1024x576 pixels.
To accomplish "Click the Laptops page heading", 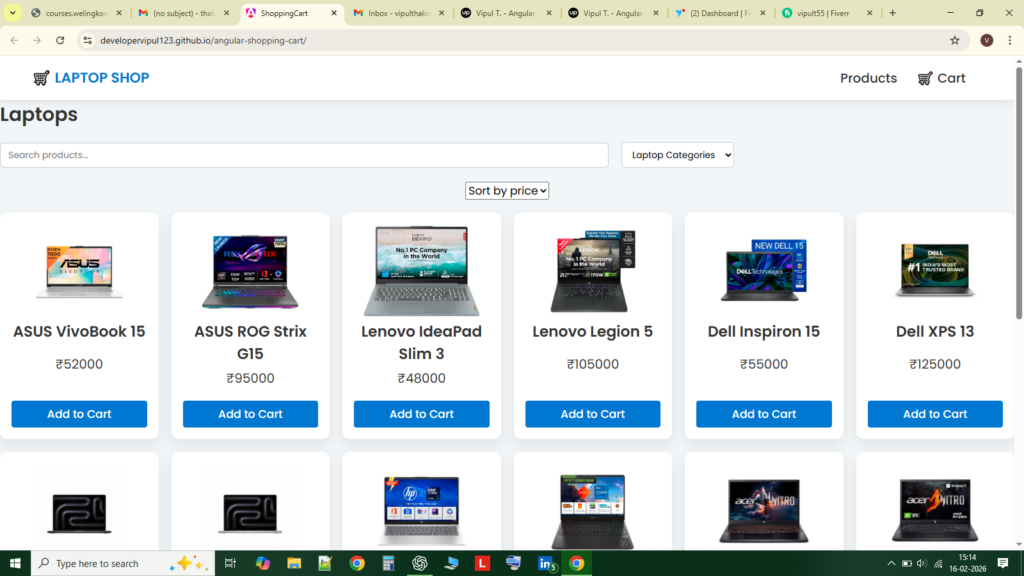I will pos(39,114).
